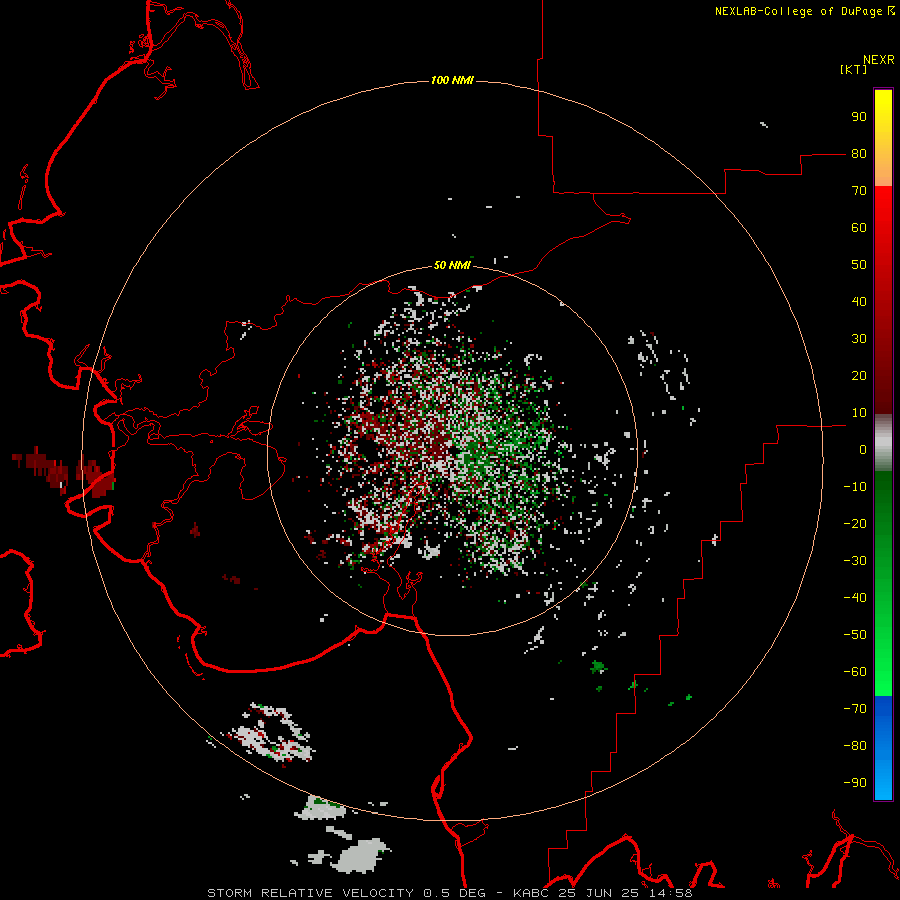Image resolution: width=900 pixels, height=900 pixels.
Task: Click the 100 NMI range ring label
Action: pos(452,80)
